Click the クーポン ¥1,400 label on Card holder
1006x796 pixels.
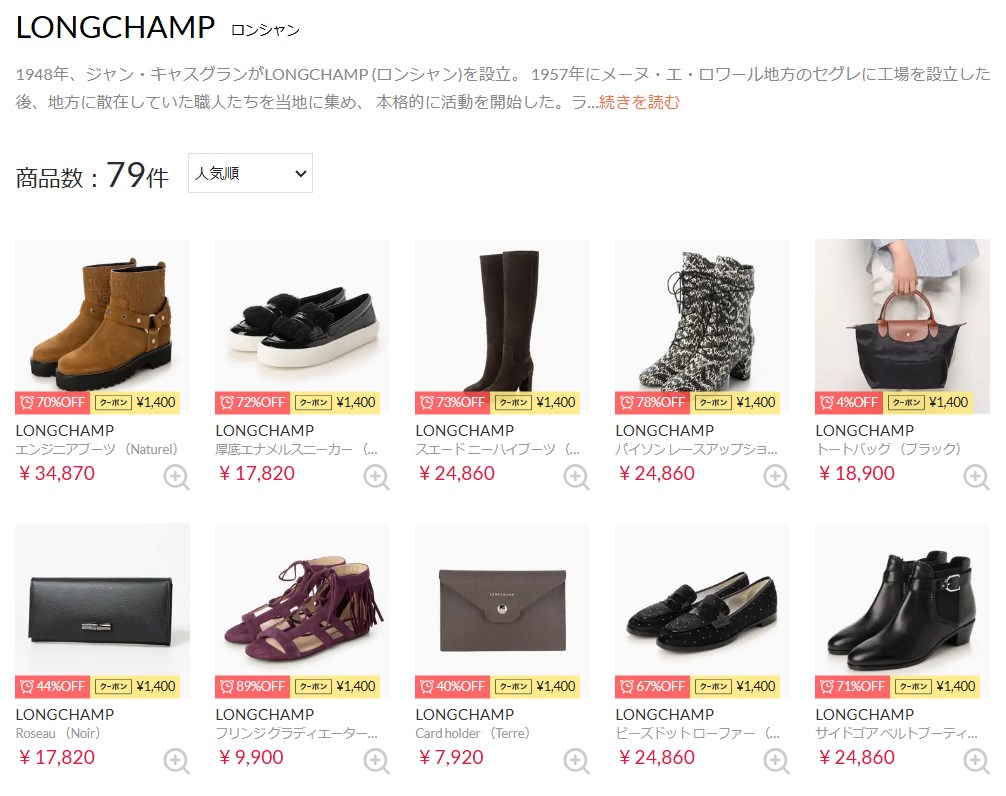point(535,686)
